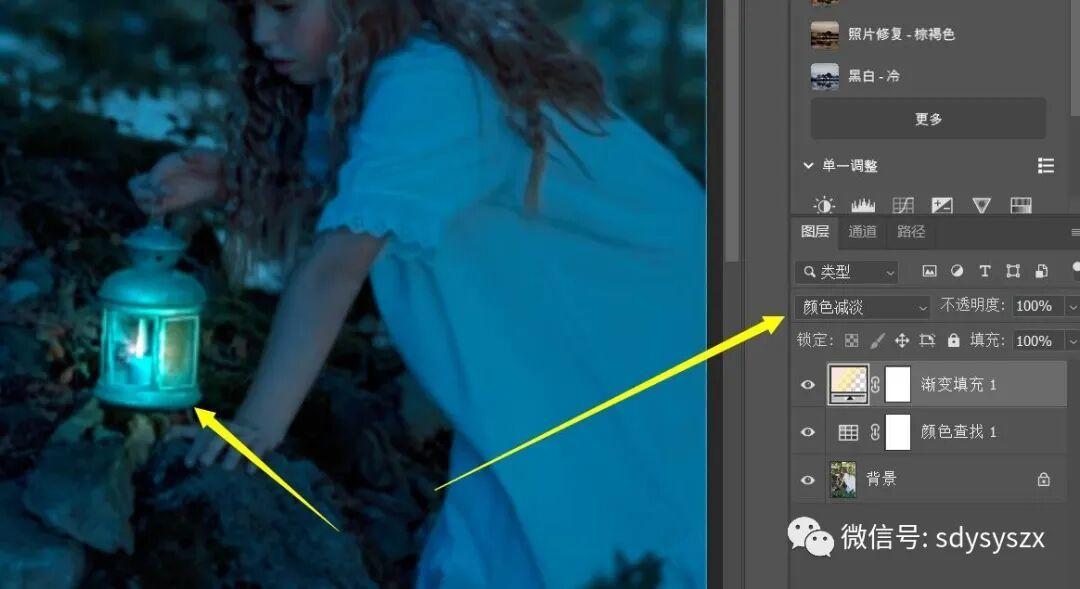Add a Curves adjustment
Image resolution: width=1080 pixels, height=589 pixels.
point(903,205)
